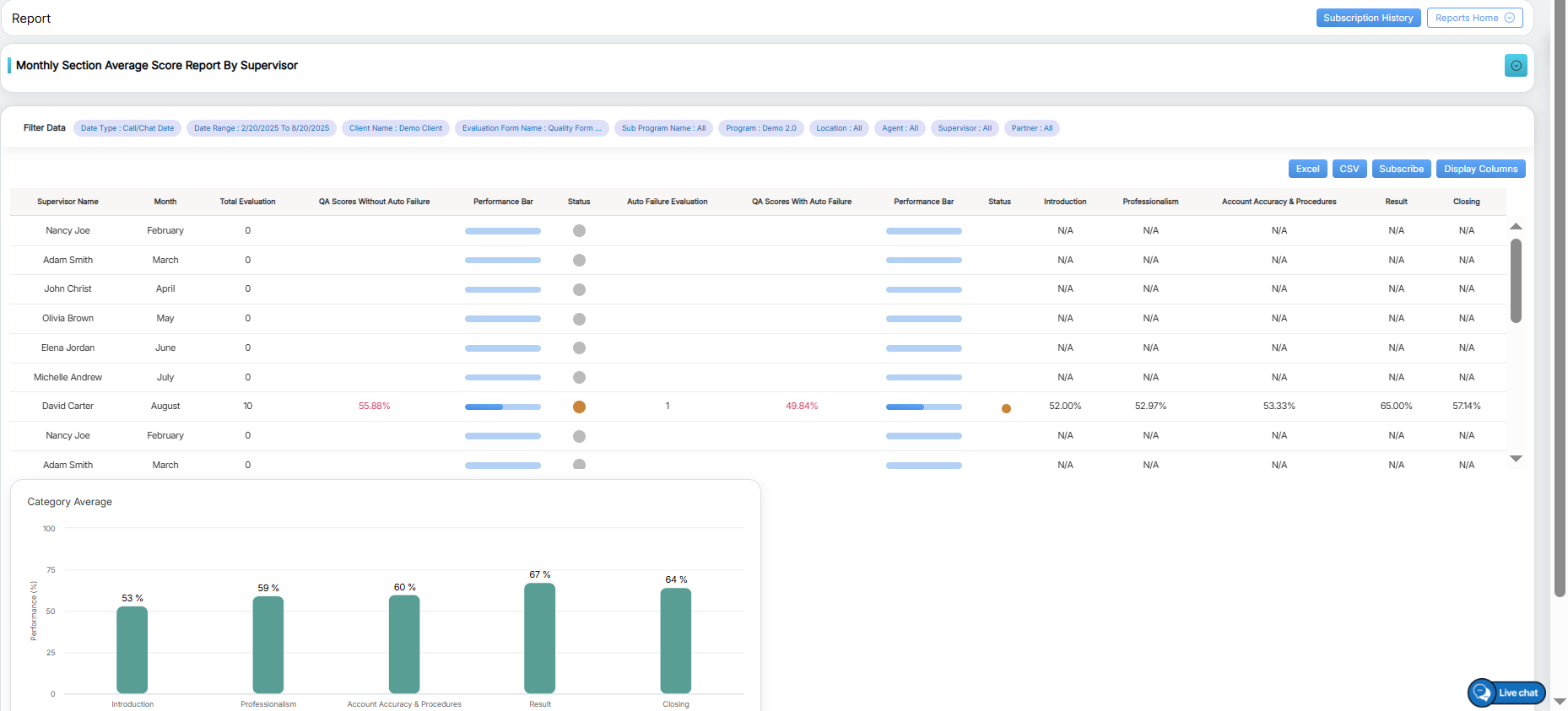
Task: Click the Live chat bubble icon
Action: (x=1482, y=692)
